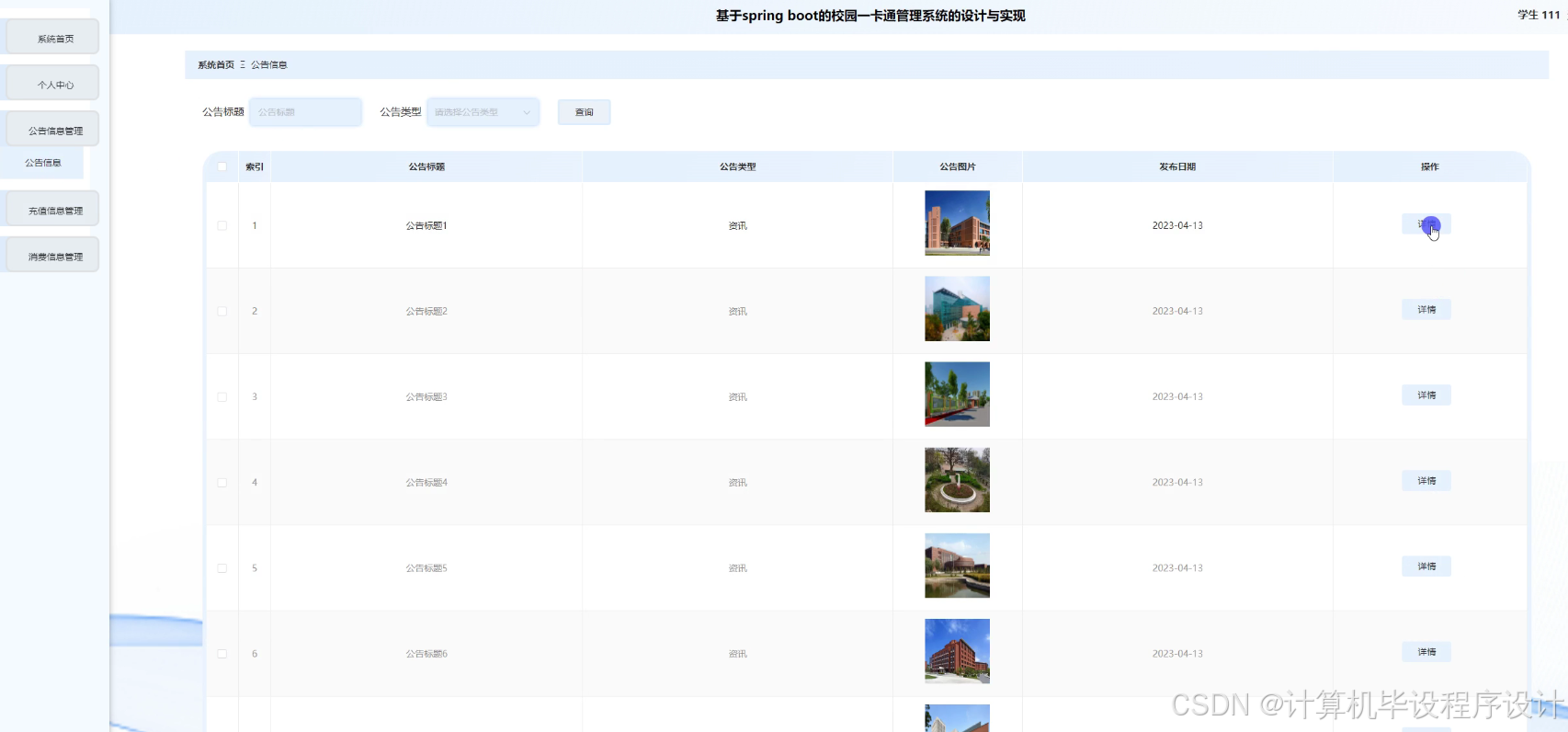Click the 操作 column header

point(1430,166)
